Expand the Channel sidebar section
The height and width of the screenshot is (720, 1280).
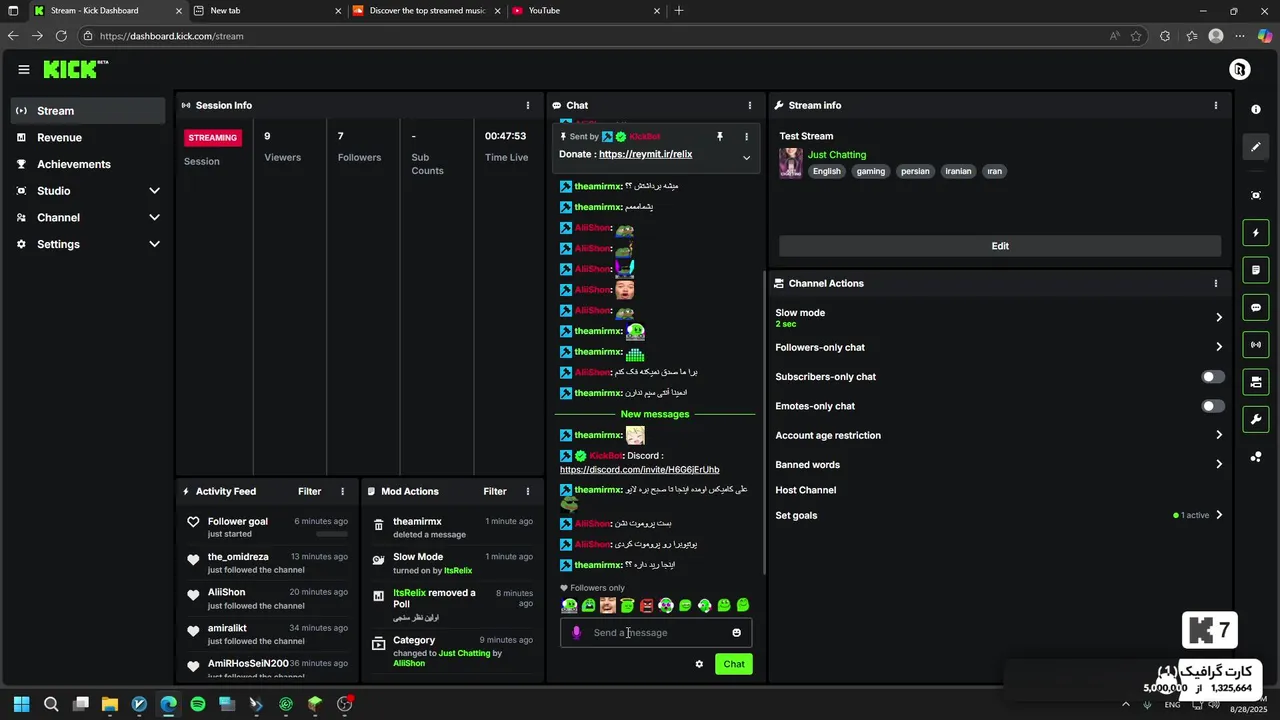pyautogui.click(x=154, y=217)
